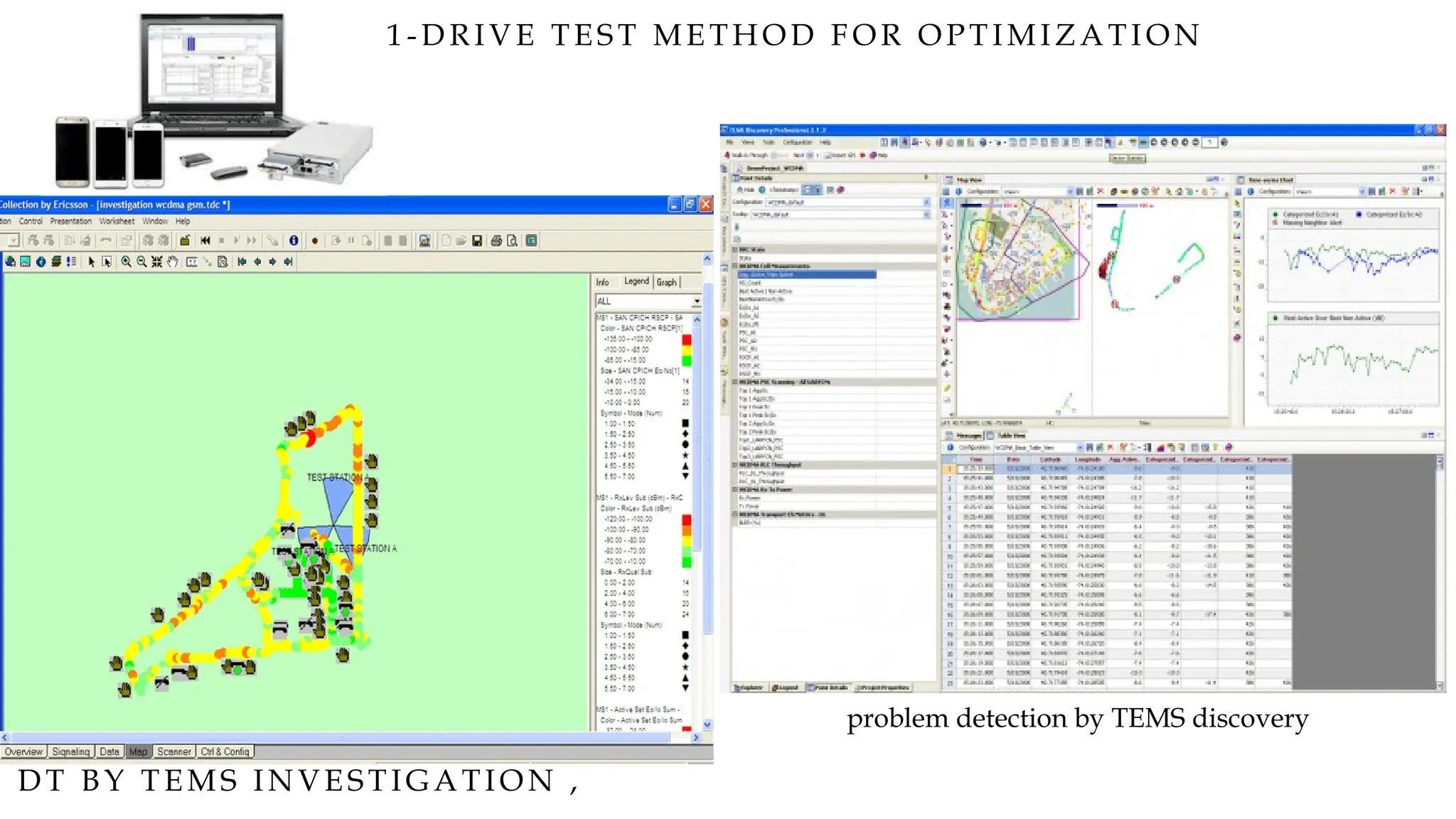Open the Data worksheet tab
The height and width of the screenshot is (819, 1456).
click(109, 751)
